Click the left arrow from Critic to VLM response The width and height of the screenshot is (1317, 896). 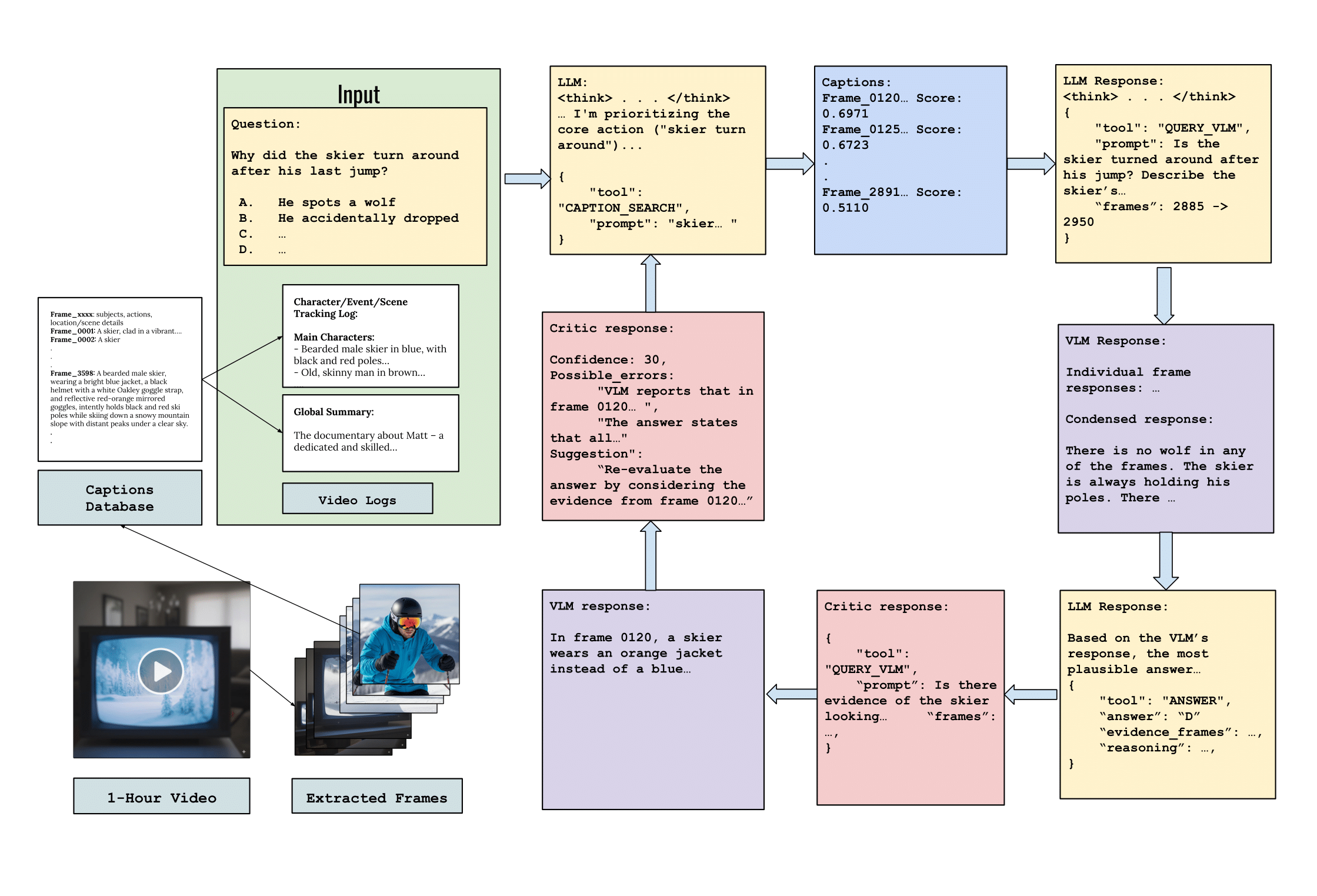click(x=791, y=694)
